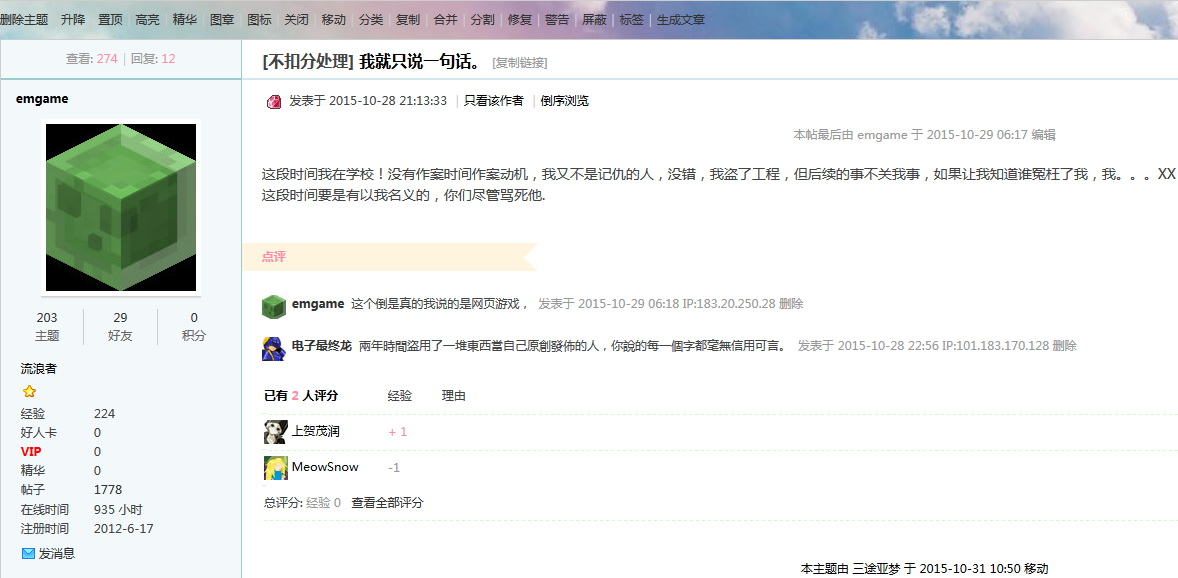Click 生成文章 in moderation bar
This screenshot has height=578, width=1178.
coord(681,20)
